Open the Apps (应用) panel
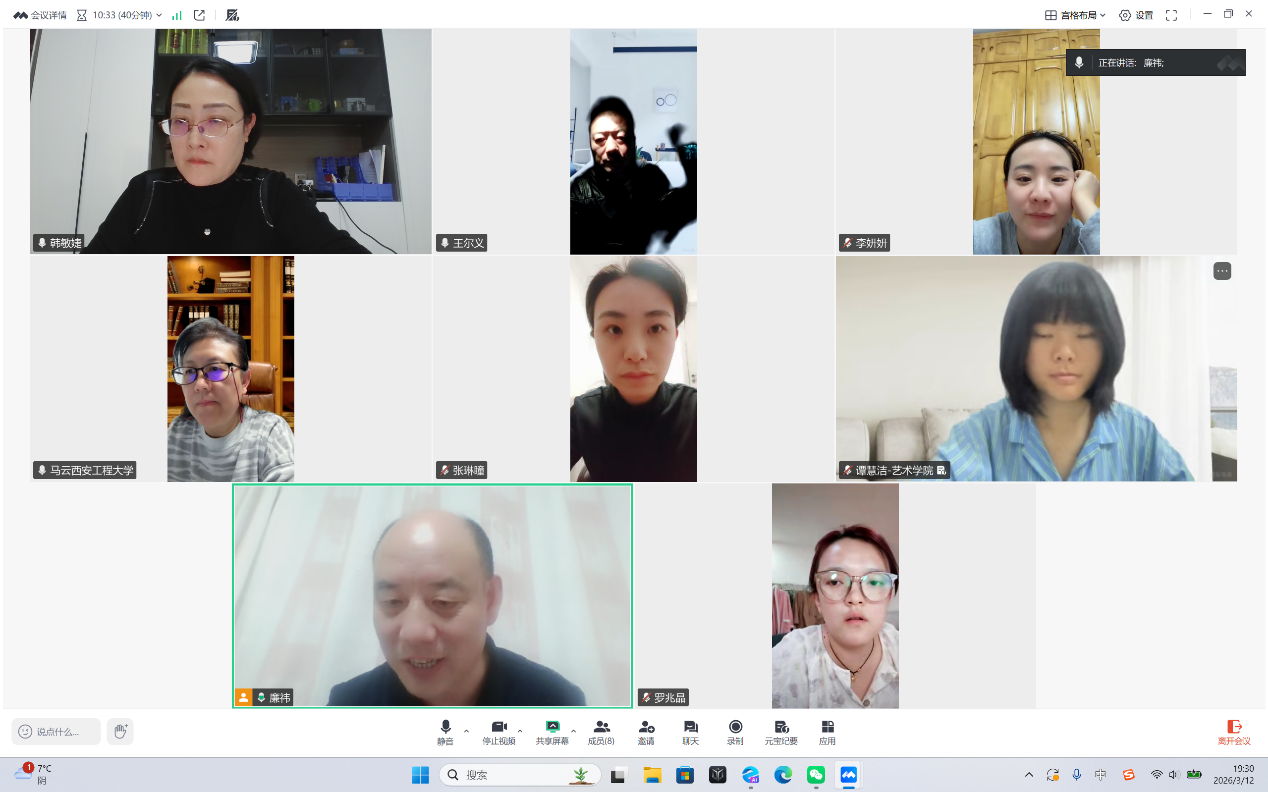This screenshot has height=792, width=1268. point(827,731)
